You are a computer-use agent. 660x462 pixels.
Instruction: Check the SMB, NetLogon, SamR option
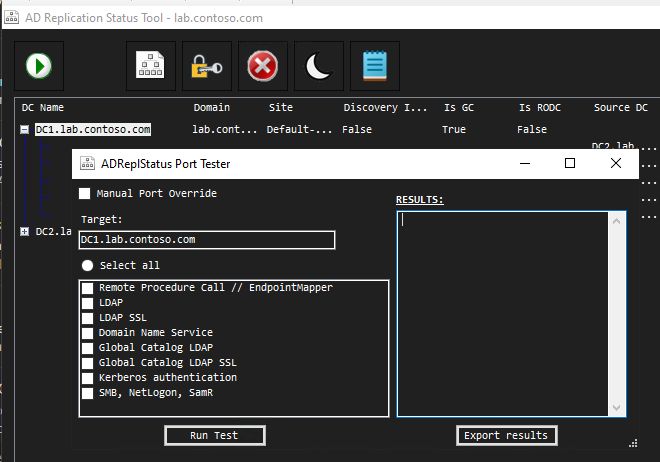(87, 393)
